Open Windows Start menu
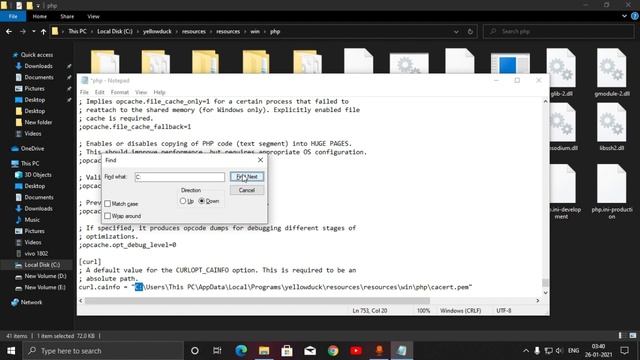This screenshot has height=360, width=640. coord(11,351)
